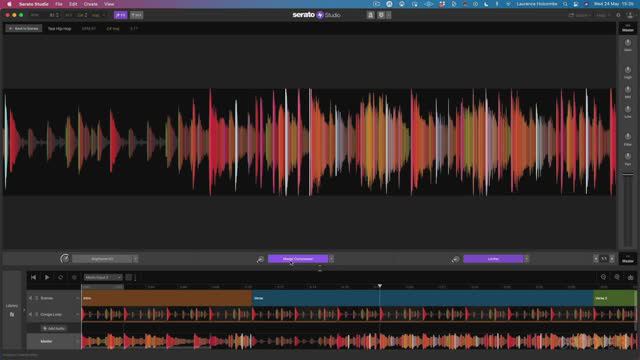
Task: Click the master volume fader handle
Action: coord(628,174)
